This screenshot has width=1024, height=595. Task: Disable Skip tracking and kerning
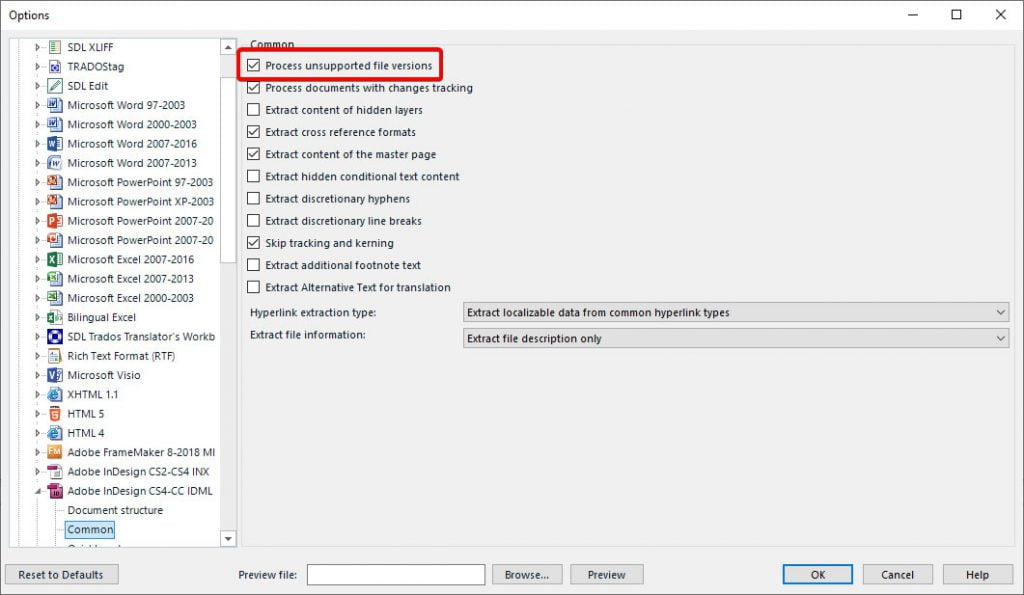(252, 242)
